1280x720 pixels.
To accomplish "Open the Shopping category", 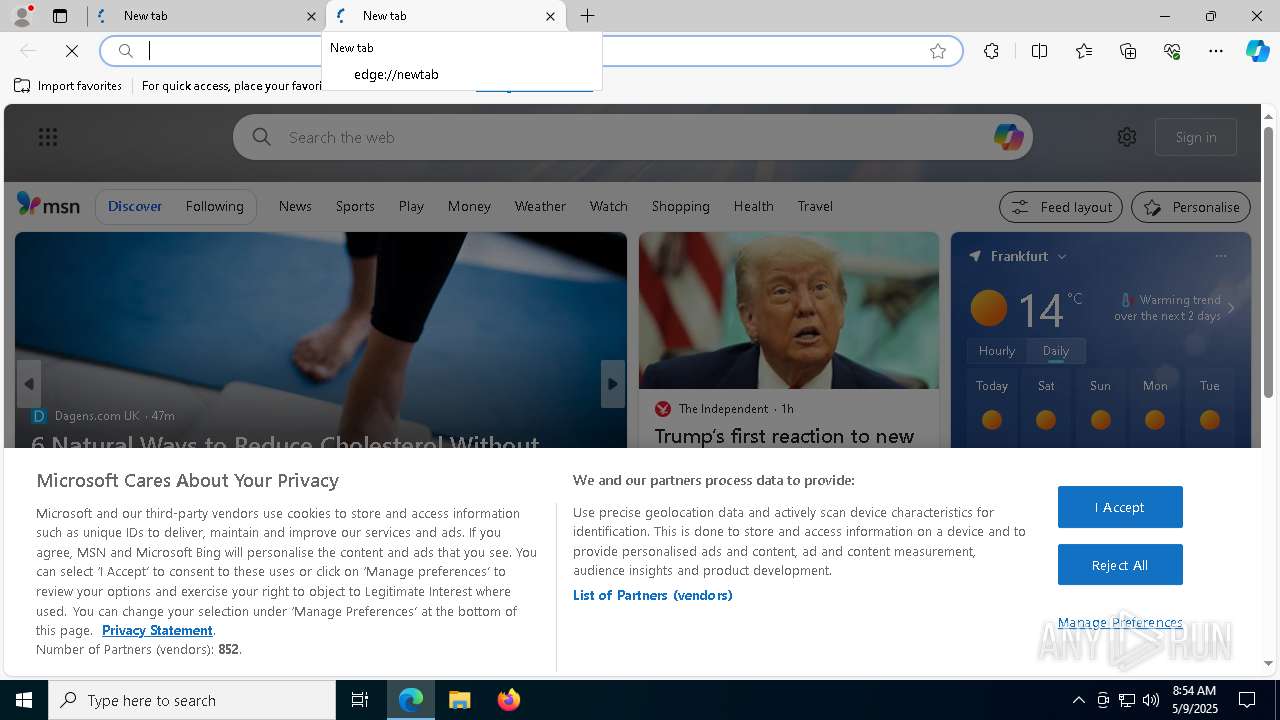I will [x=680, y=206].
